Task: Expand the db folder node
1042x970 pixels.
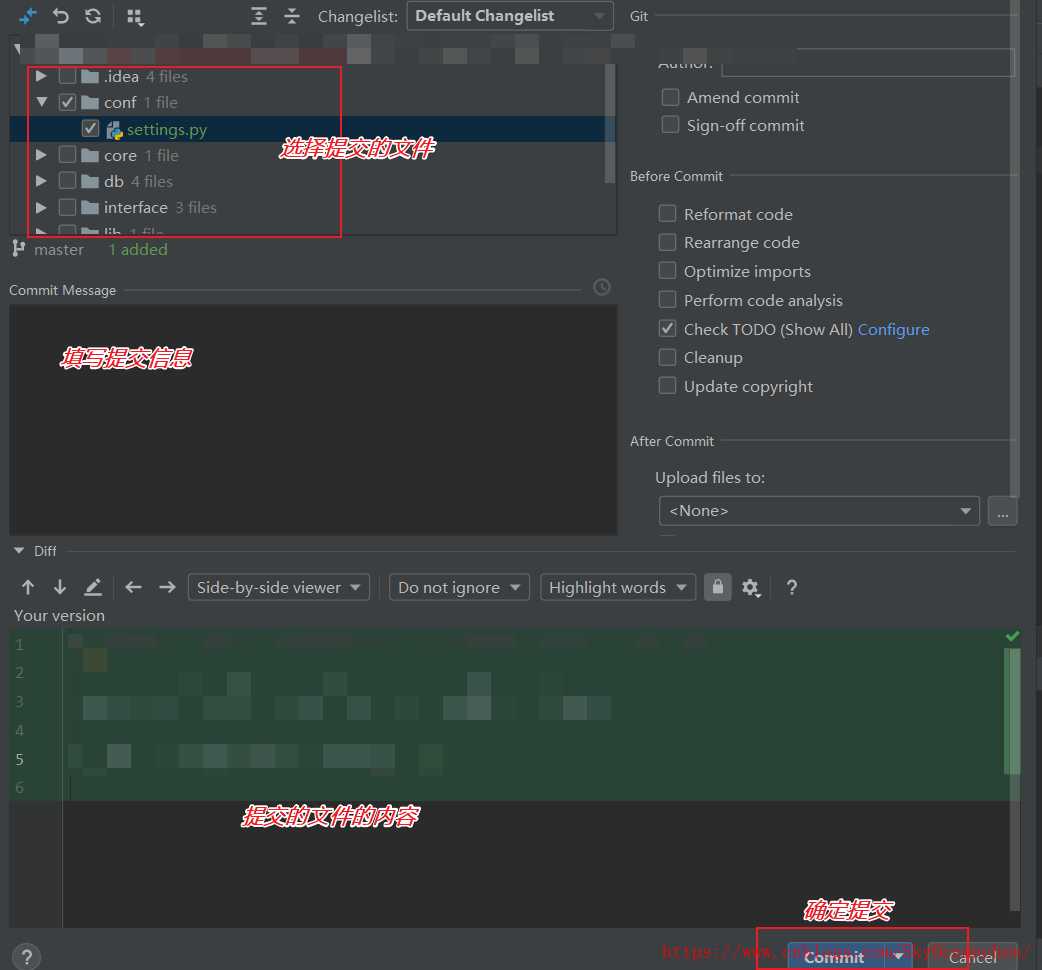Action: point(41,181)
